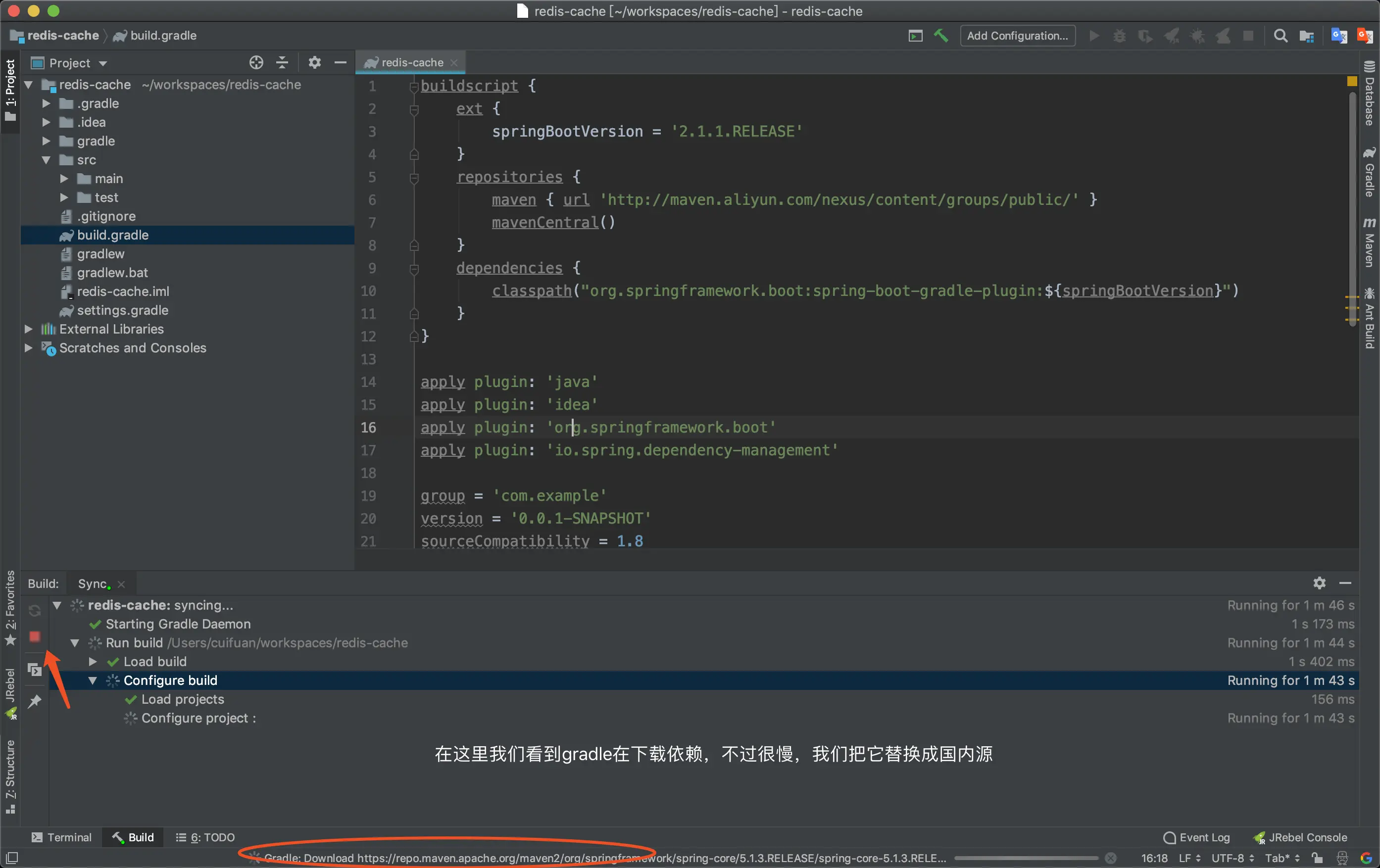Stop the Gradle sync with red square
The width and height of the screenshot is (1380, 868).
34,636
